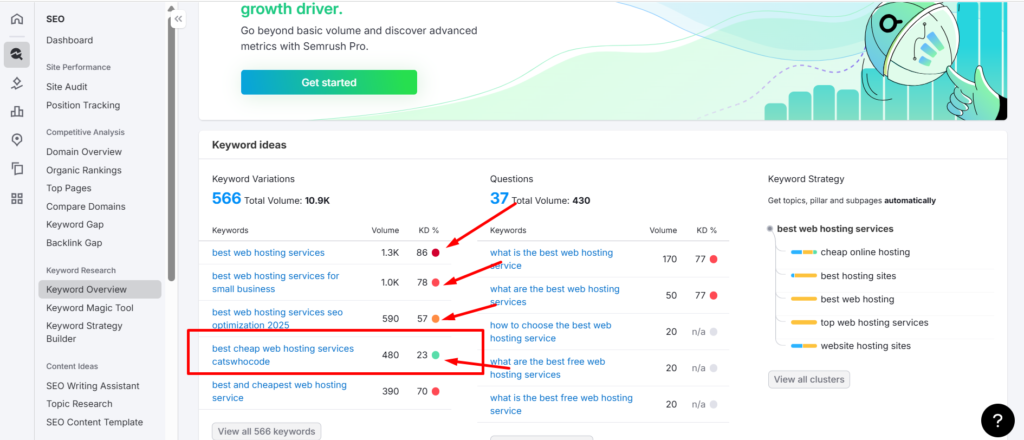The height and width of the screenshot is (440, 1024).
Task: Open keyword 'best web hosting services' link
Action: click(x=268, y=253)
